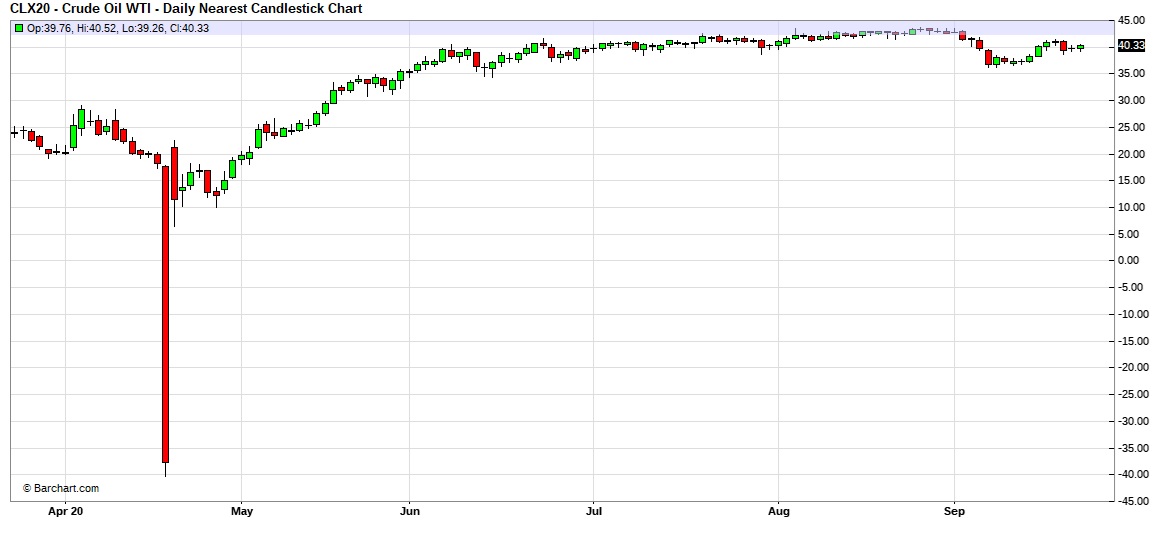Screen dimensions: 1156x542
Task: Click the last green candle near 40.33
Action: coord(1080,47)
